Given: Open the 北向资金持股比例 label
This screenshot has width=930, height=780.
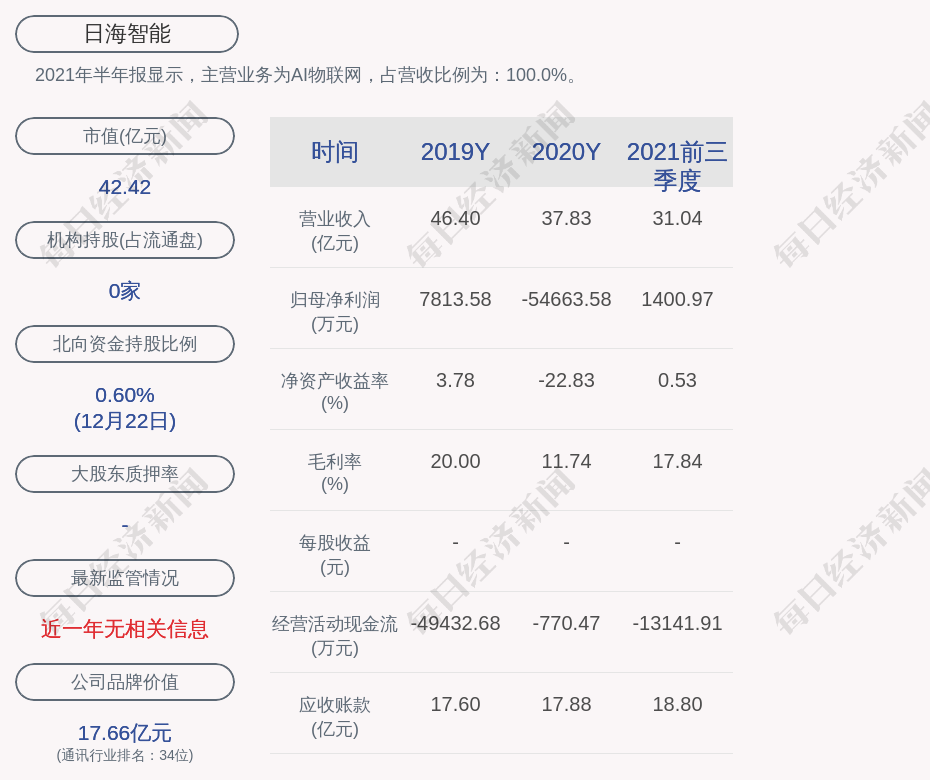Looking at the screenshot, I should (x=125, y=344).
